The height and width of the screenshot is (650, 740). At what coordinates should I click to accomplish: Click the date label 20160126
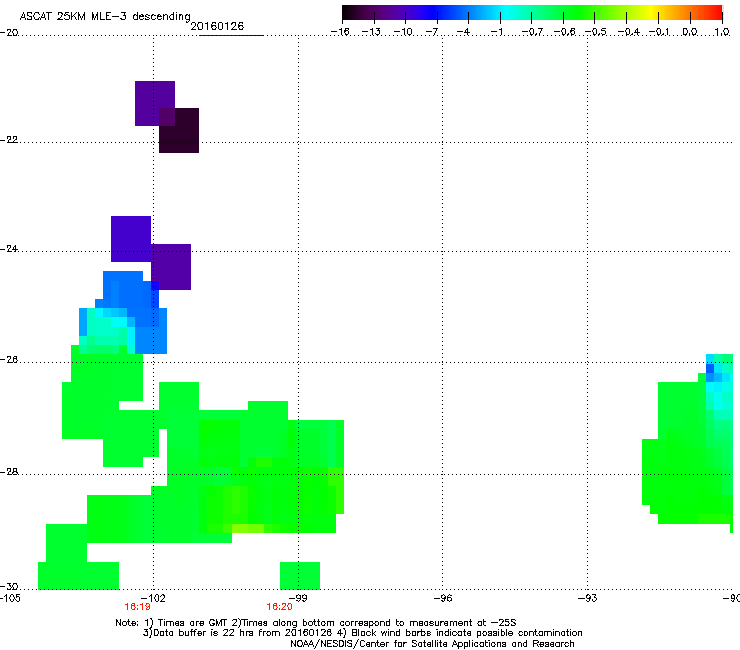point(217,26)
